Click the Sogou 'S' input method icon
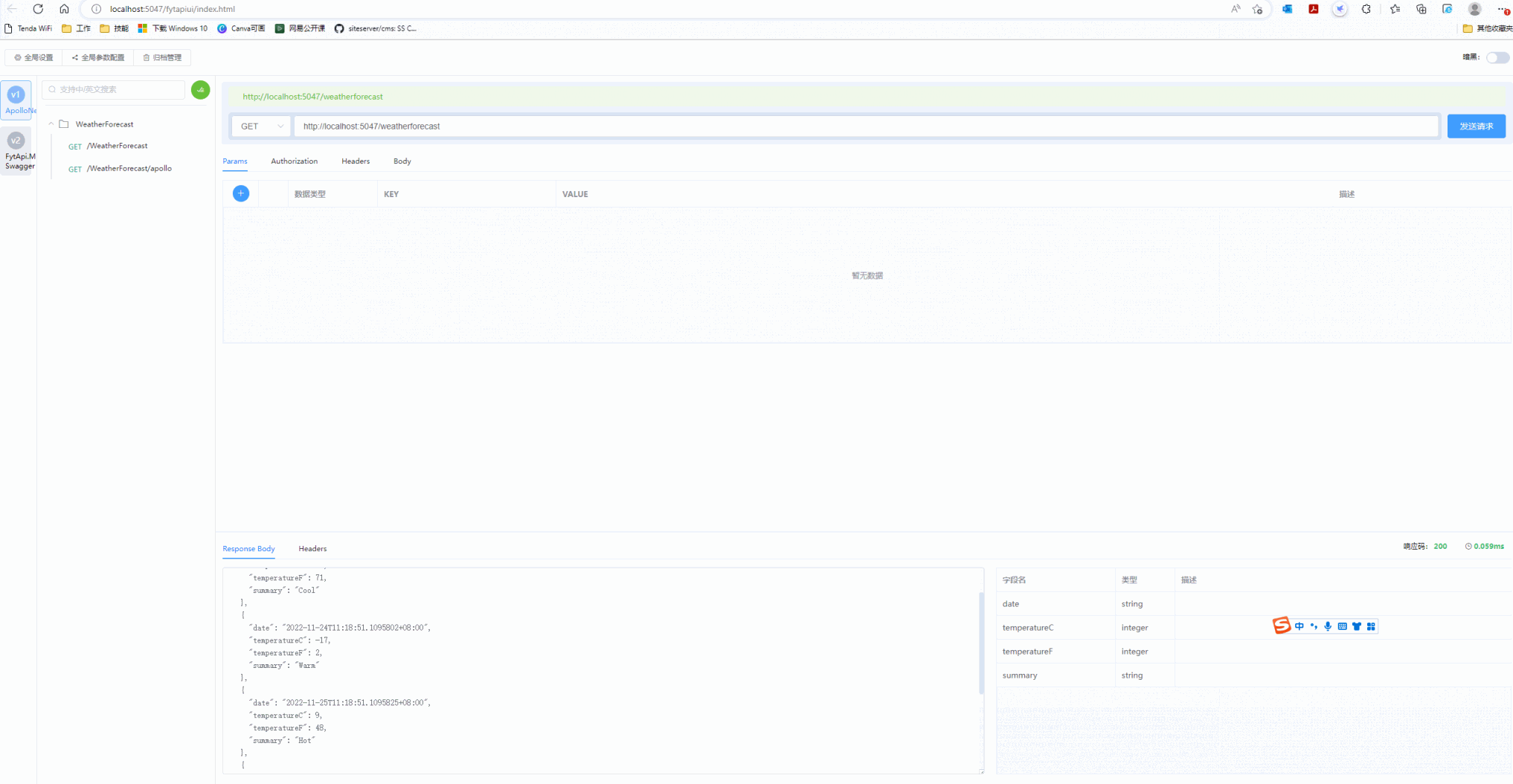Screen dimensions: 1513x784 (1281, 626)
